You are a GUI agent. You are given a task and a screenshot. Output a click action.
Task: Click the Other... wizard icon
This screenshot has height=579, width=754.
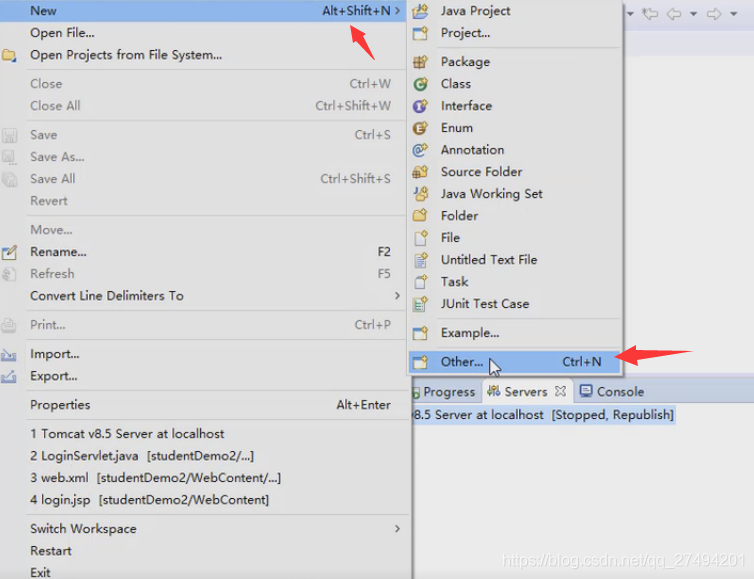[420, 362]
